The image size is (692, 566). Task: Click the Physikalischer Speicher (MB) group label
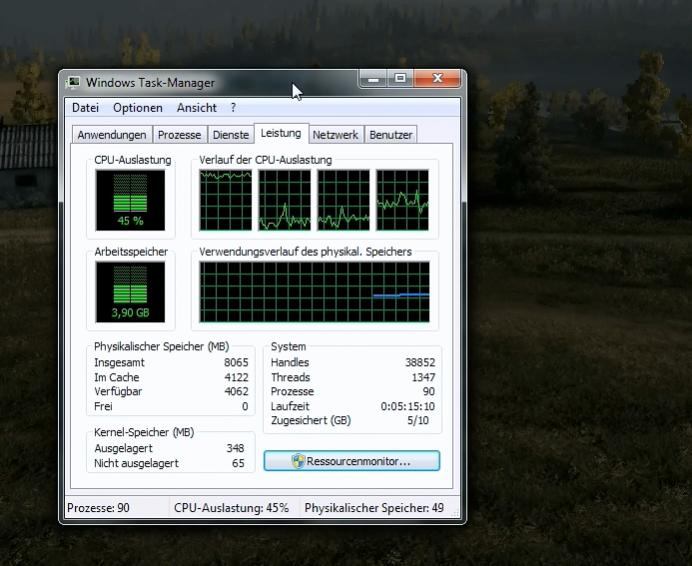coord(162,347)
